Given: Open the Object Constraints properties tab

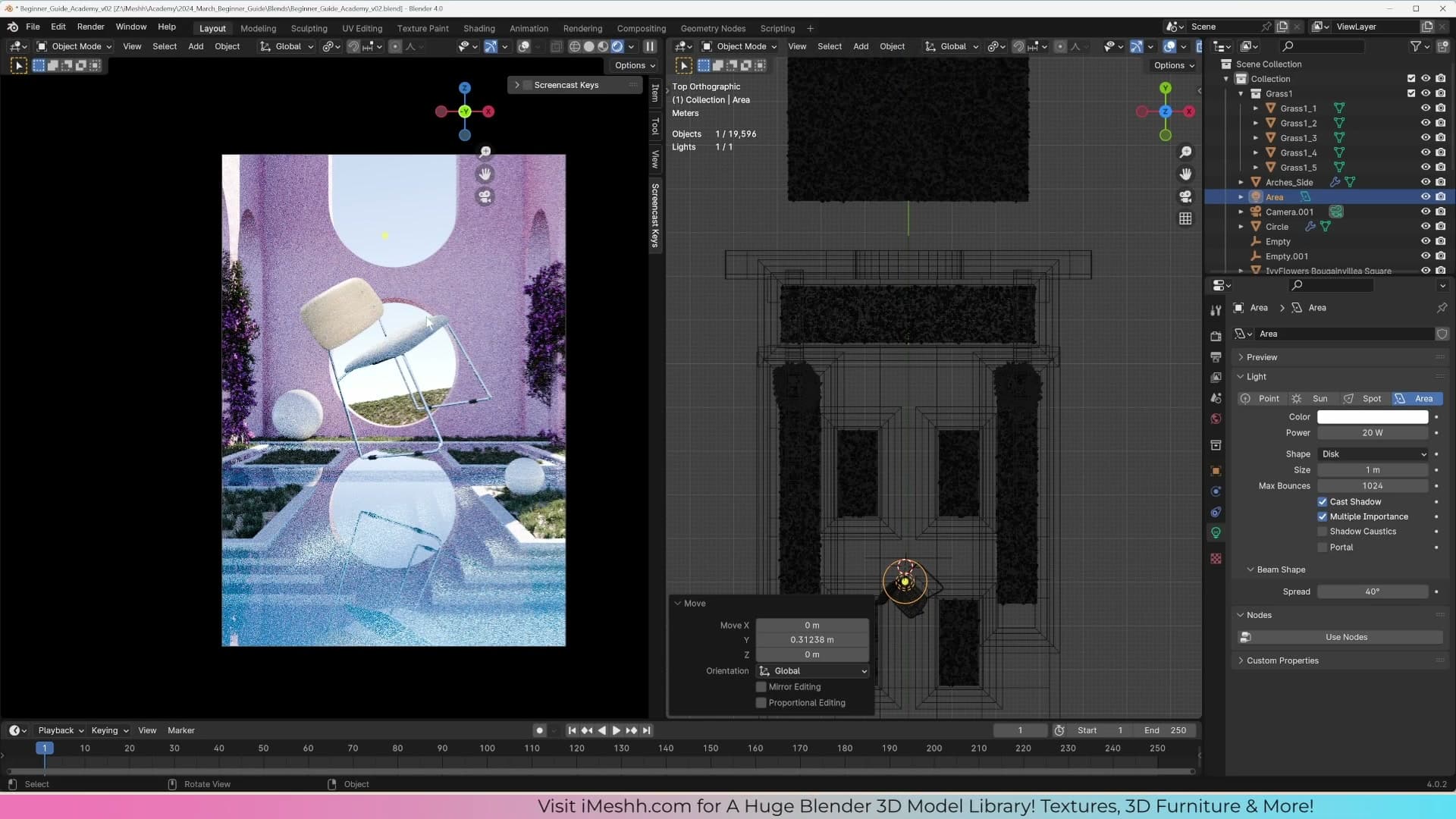Looking at the screenshot, I should [x=1216, y=512].
